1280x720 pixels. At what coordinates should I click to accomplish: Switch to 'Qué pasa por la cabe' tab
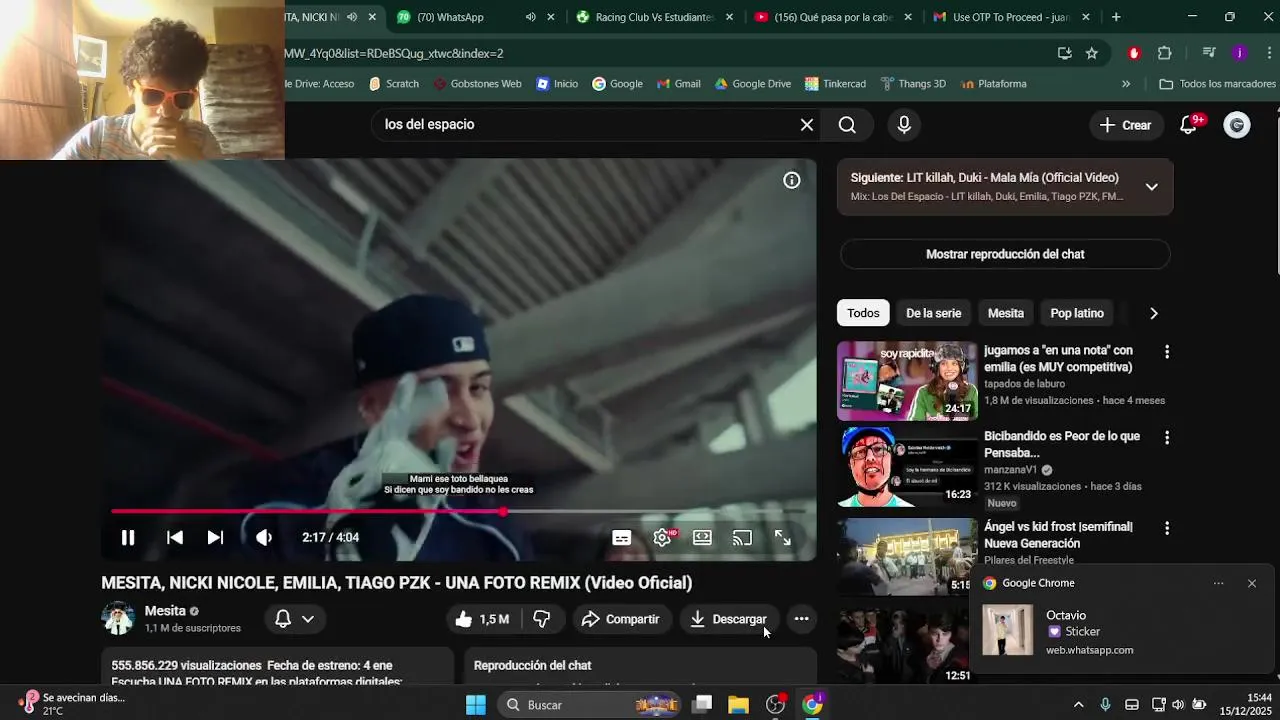coord(833,17)
